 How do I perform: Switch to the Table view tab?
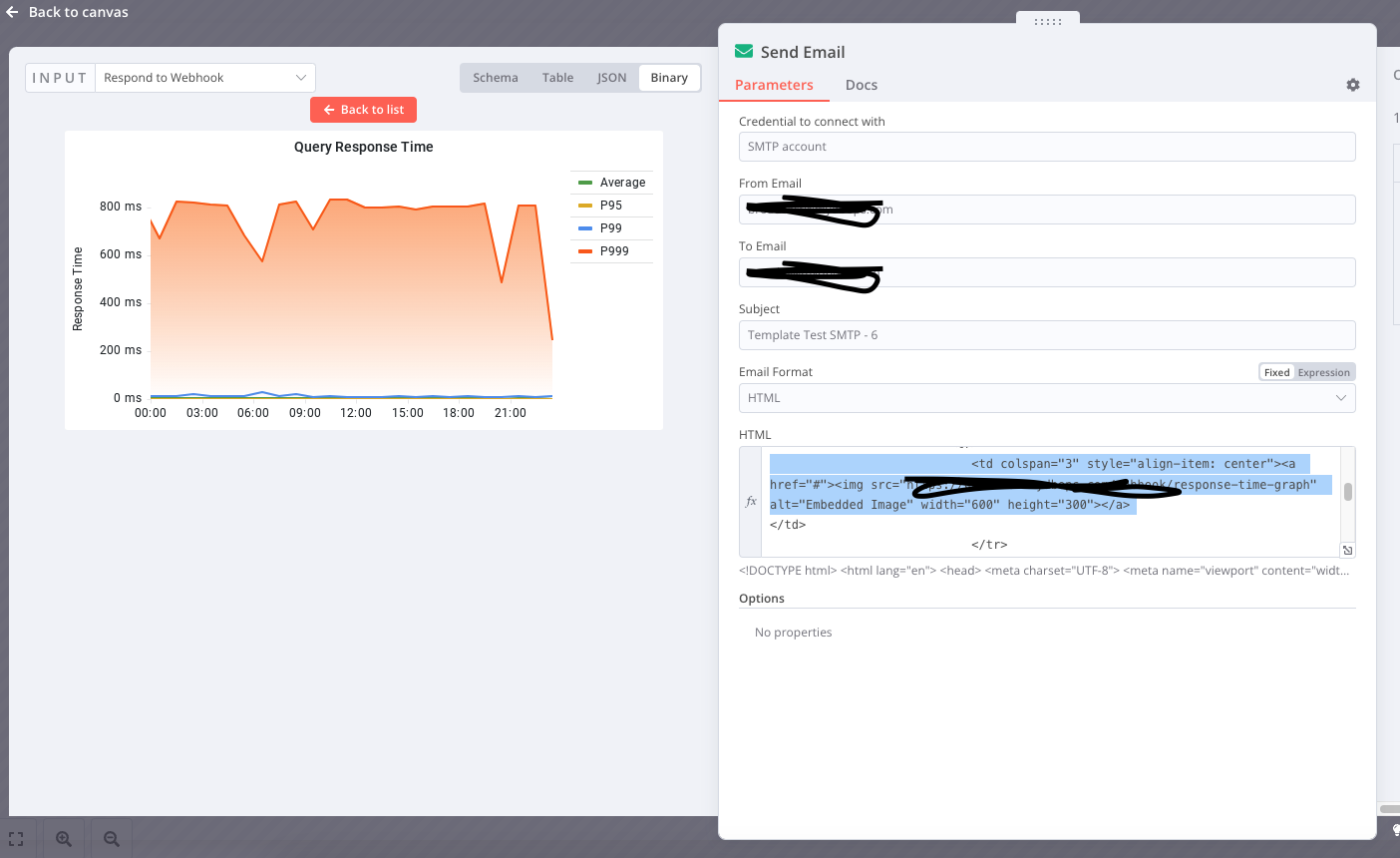point(557,78)
